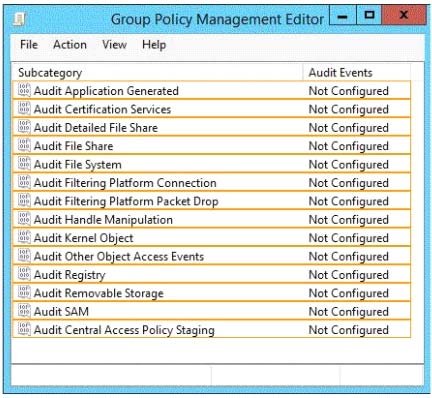This screenshot has height=398, width=432.
Task: Select the Audit Removable Storage entry
Action: coord(211,293)
